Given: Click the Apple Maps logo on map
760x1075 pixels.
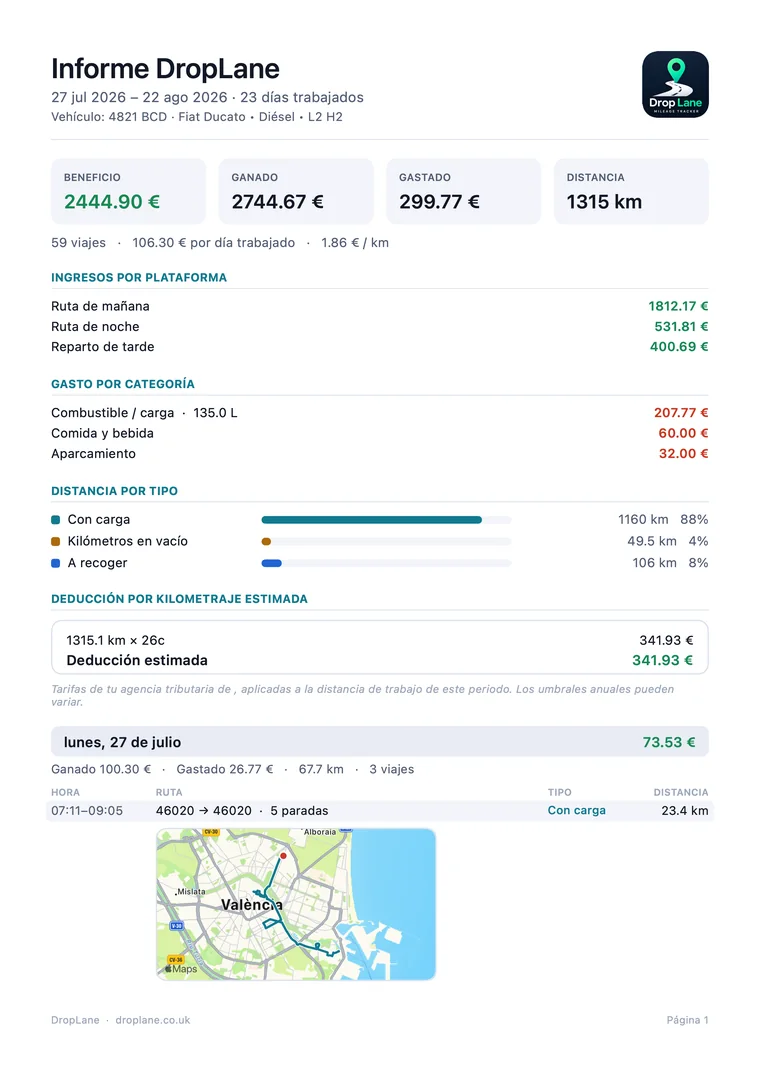Looking at the screenshot, I should [181, 969].
